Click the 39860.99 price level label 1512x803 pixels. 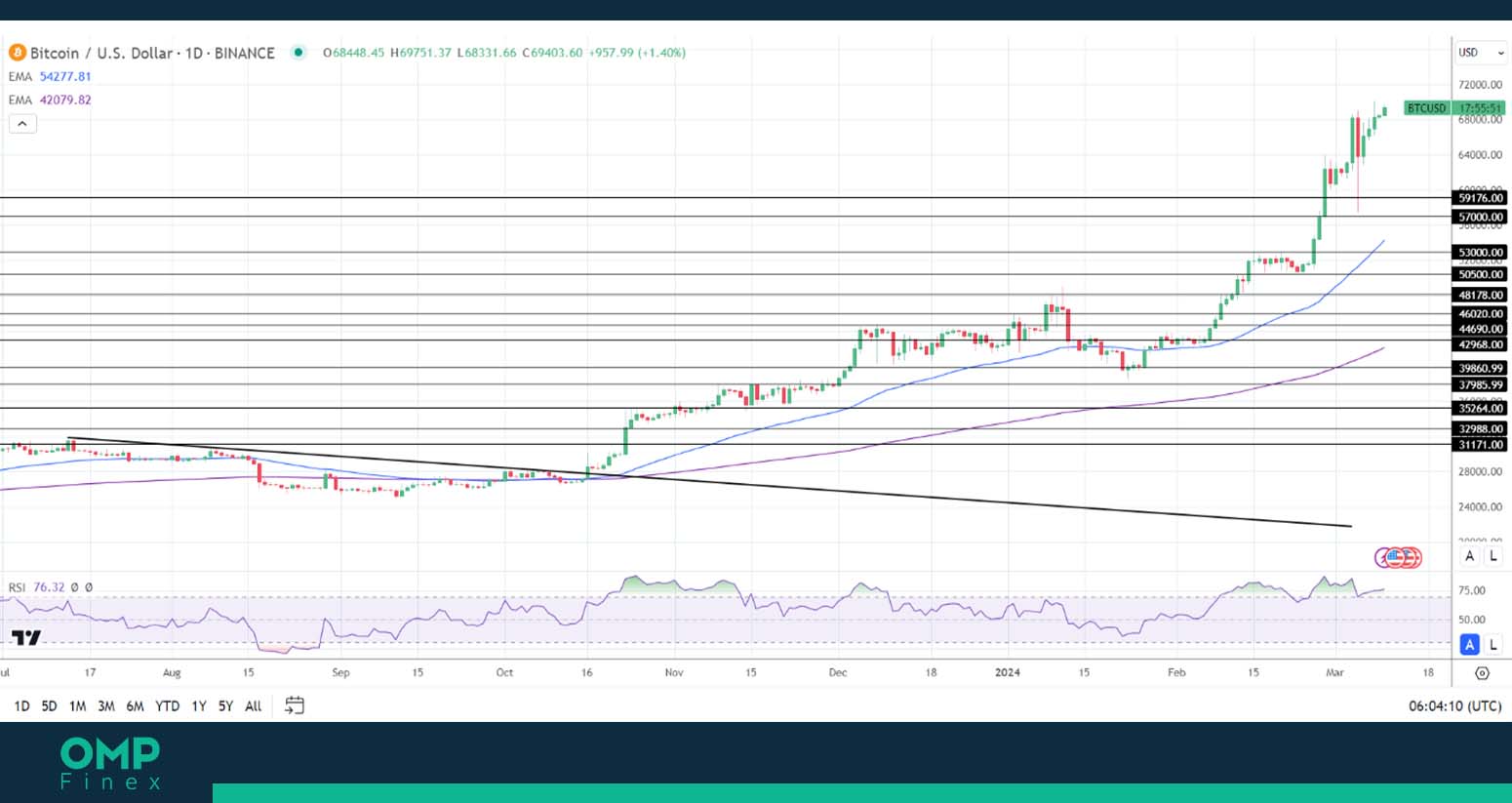(1480, 369)
